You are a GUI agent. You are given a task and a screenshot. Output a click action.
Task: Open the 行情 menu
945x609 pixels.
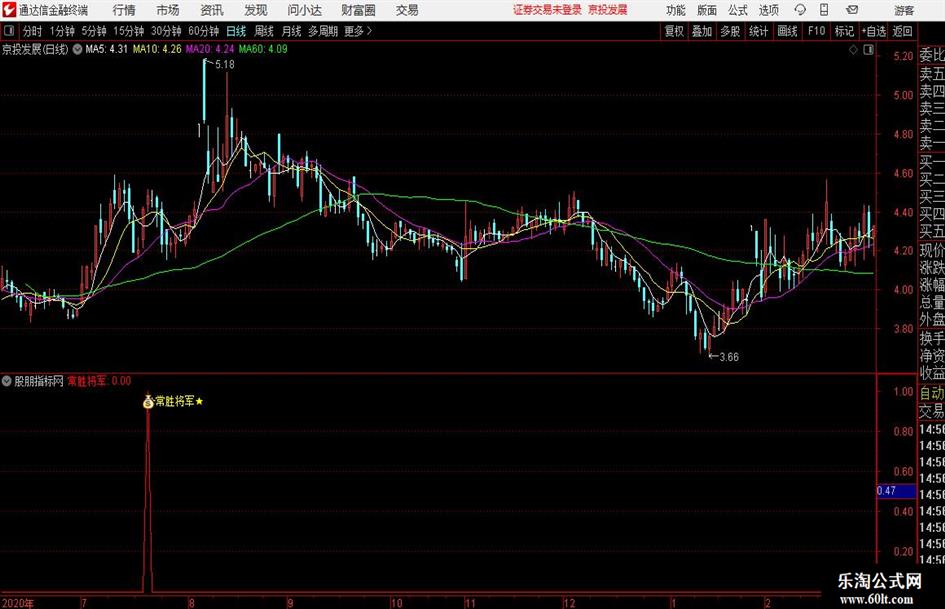pos(124,10)
